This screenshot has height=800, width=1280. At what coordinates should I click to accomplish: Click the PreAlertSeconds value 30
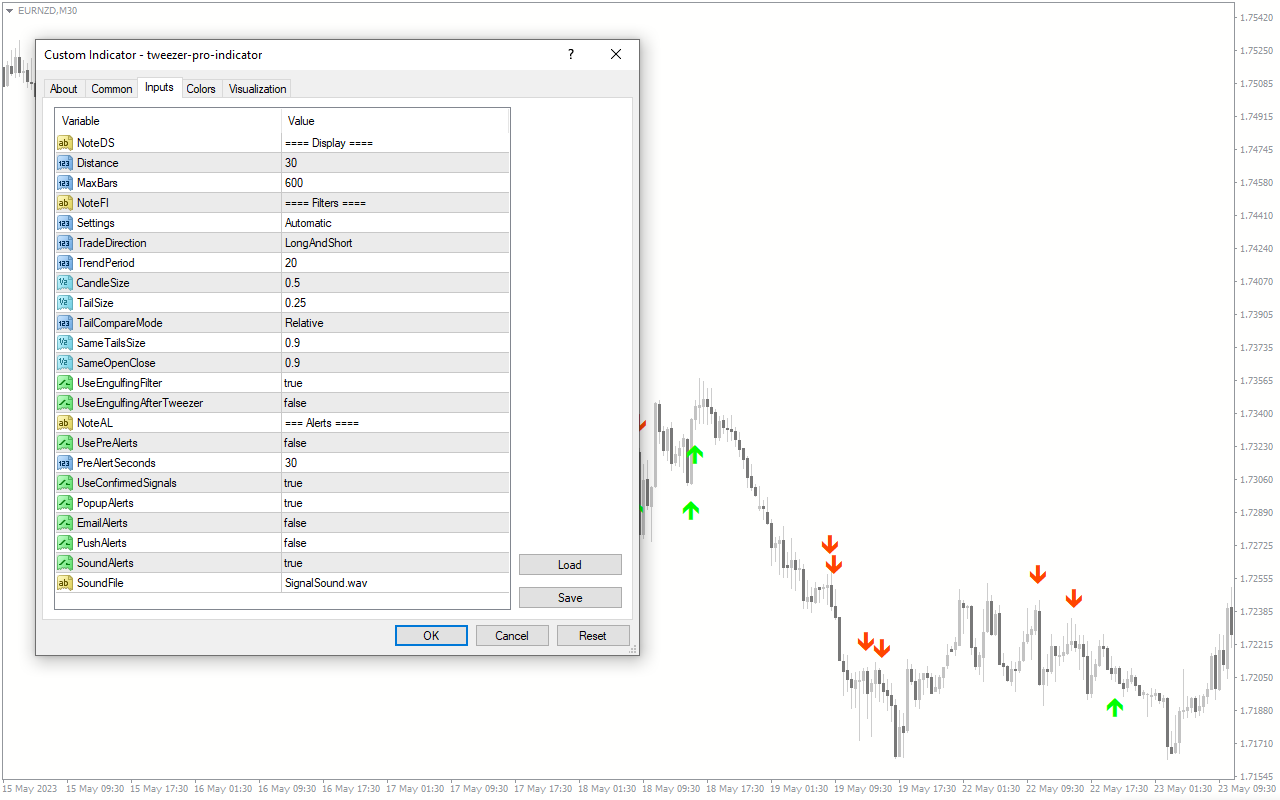coord(291,463)
